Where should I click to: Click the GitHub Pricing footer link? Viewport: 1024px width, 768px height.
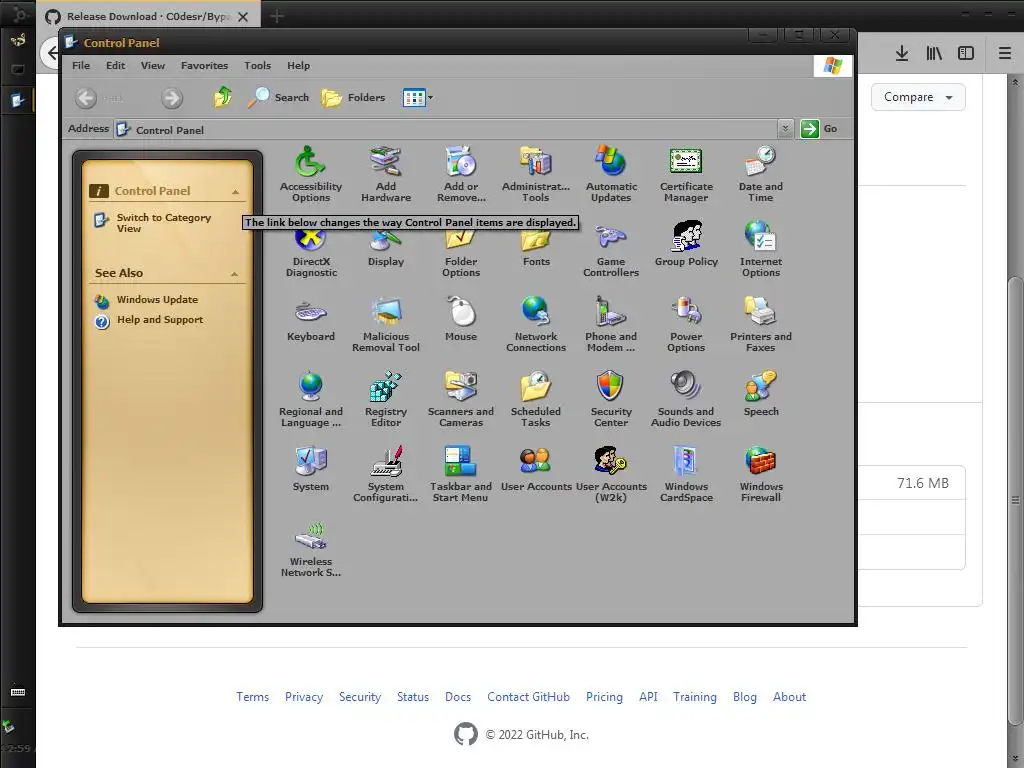point(604,697)
